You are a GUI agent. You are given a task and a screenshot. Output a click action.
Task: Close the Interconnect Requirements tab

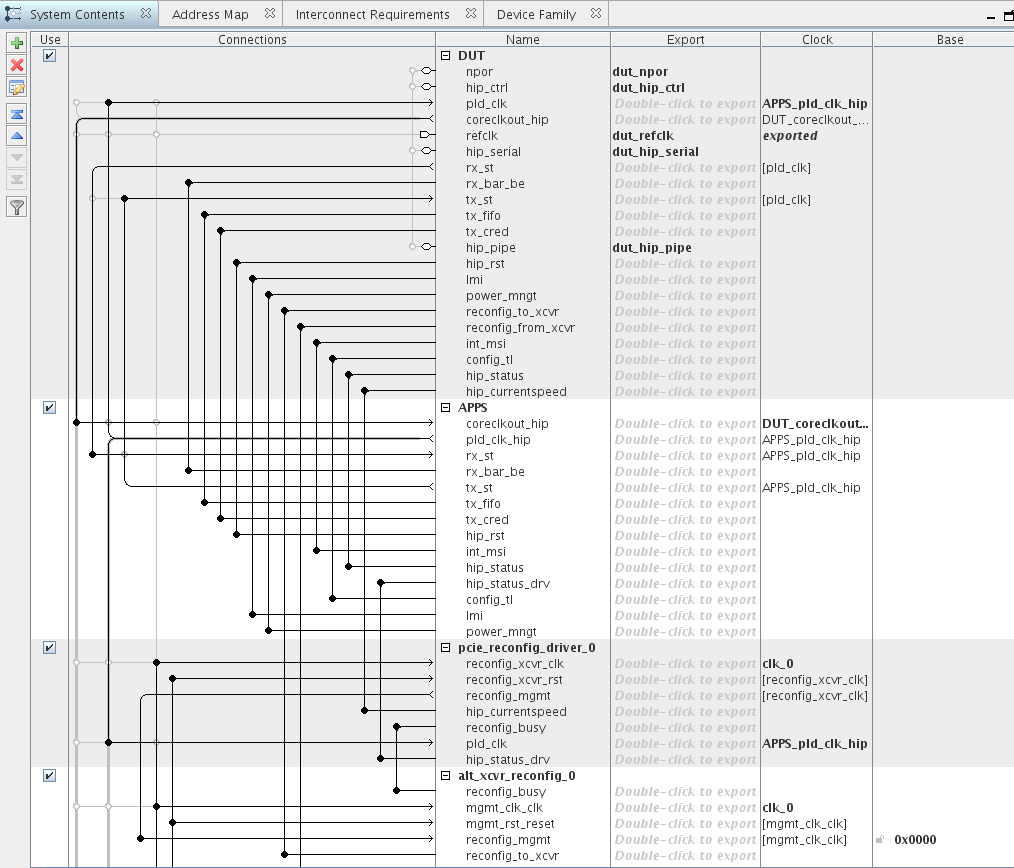click(471, 14)
